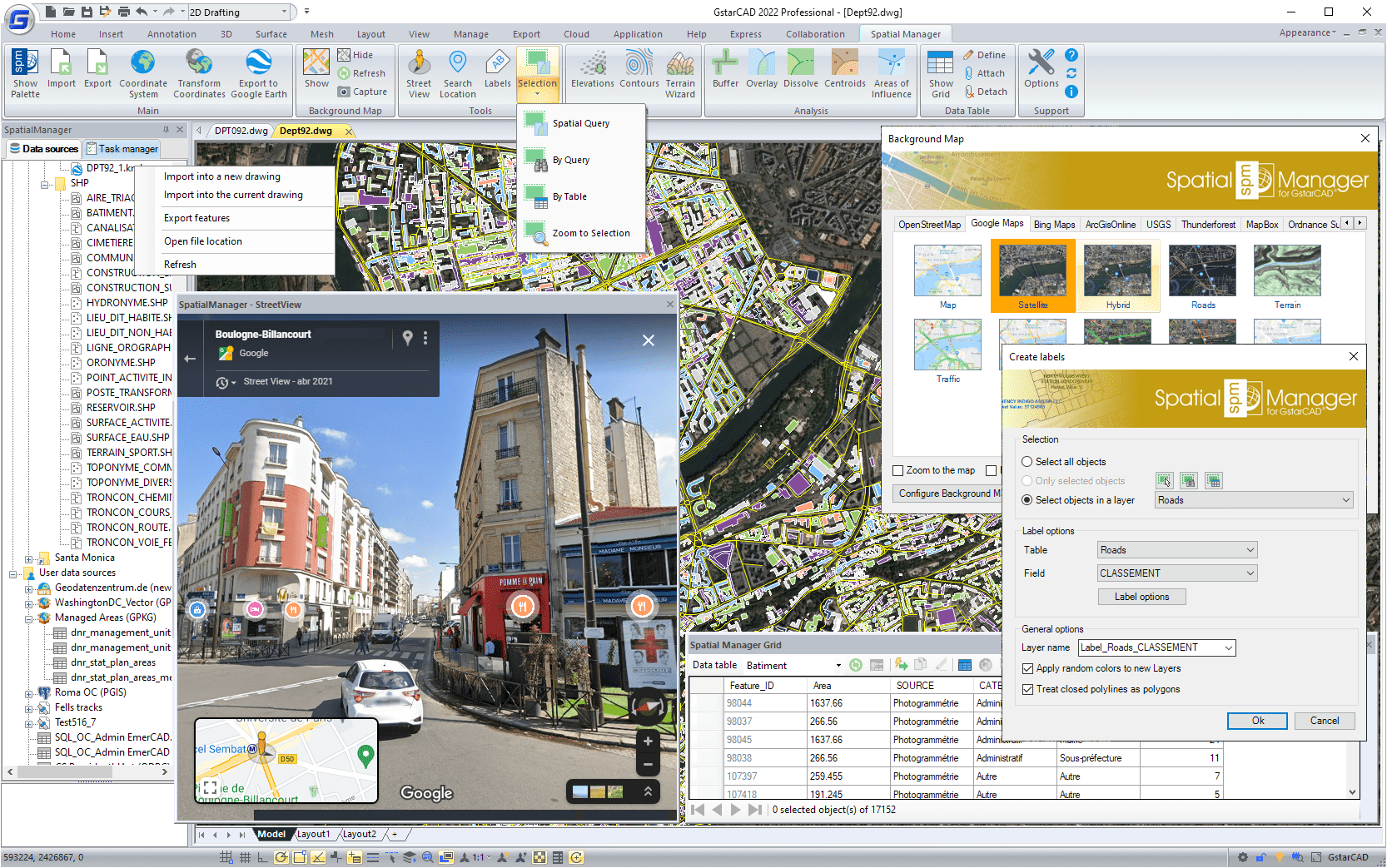Toggle Apply random colors to new Layers
This screenshot has height=868, width=1387.
click(1028, 668)
